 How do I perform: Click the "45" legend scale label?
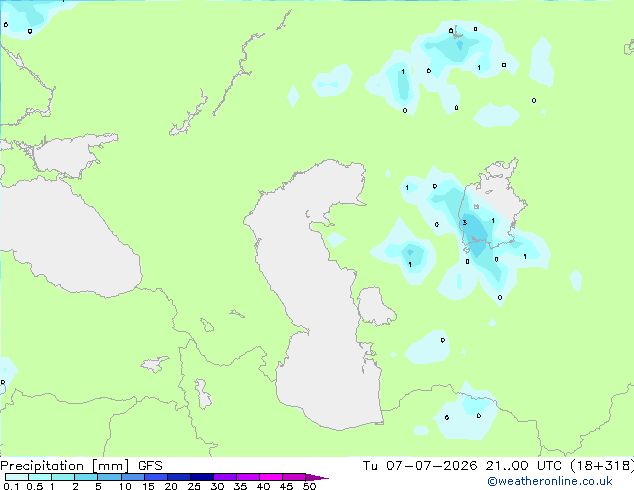point(286,486)
